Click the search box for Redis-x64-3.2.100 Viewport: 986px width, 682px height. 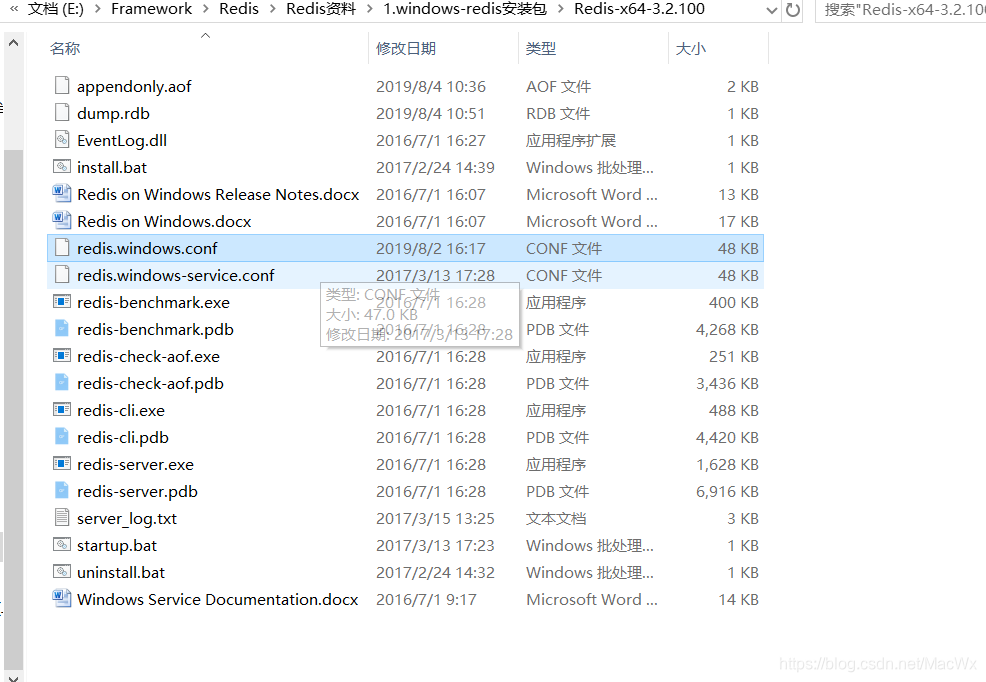click(x=900, y=10)
